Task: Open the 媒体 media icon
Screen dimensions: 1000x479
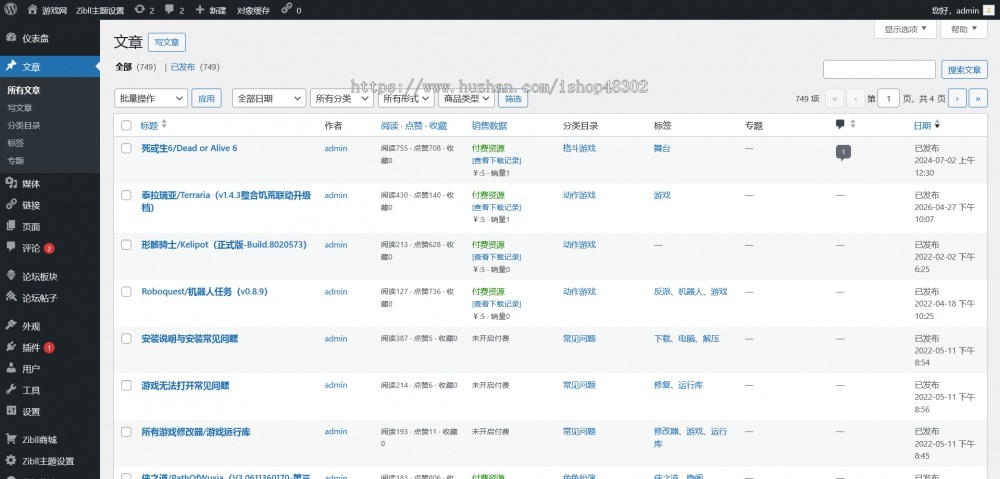Action: tap(11, 183)
